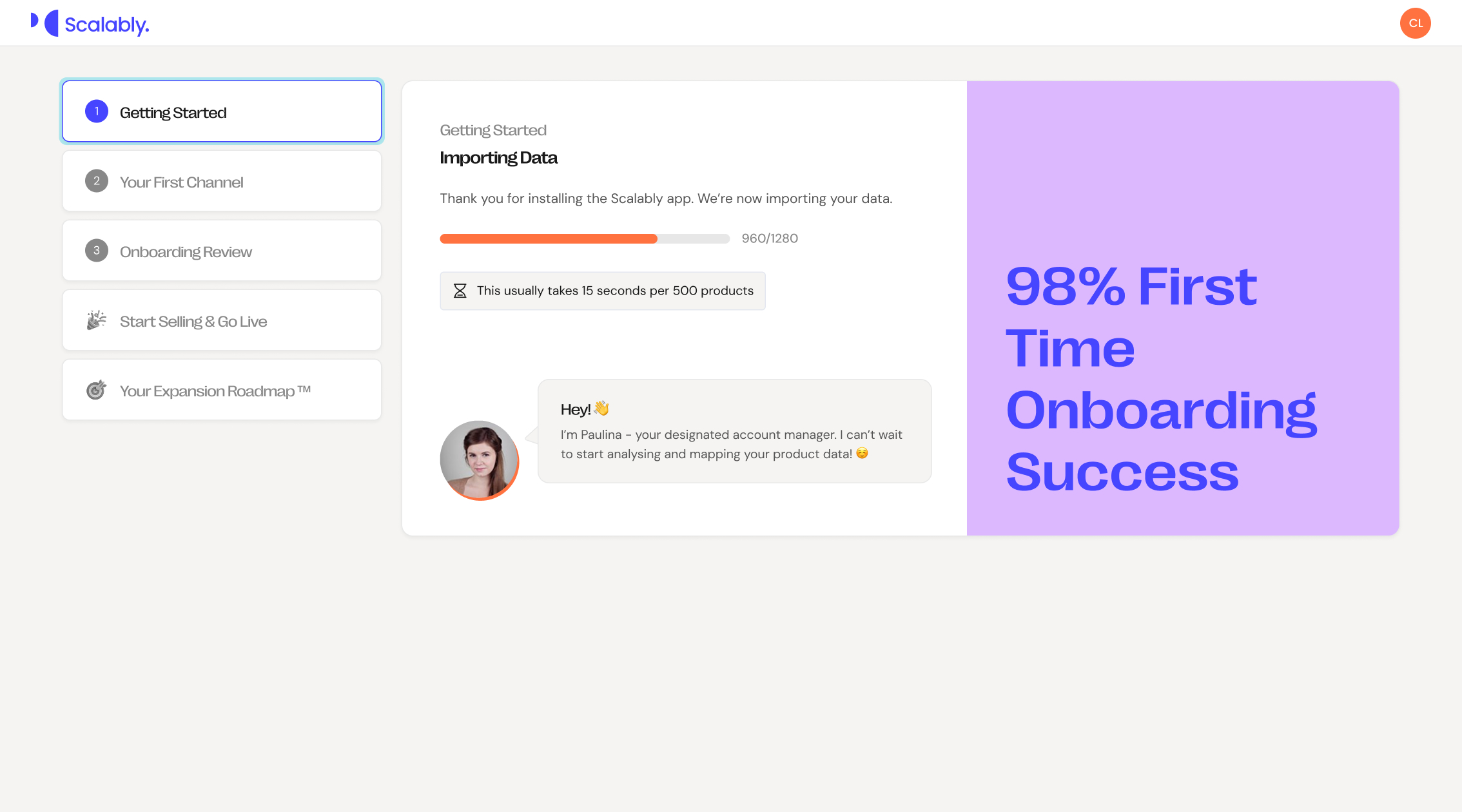Click the waving hand emoji
Screen dimensions: 1462x812
tap(601, 409)
